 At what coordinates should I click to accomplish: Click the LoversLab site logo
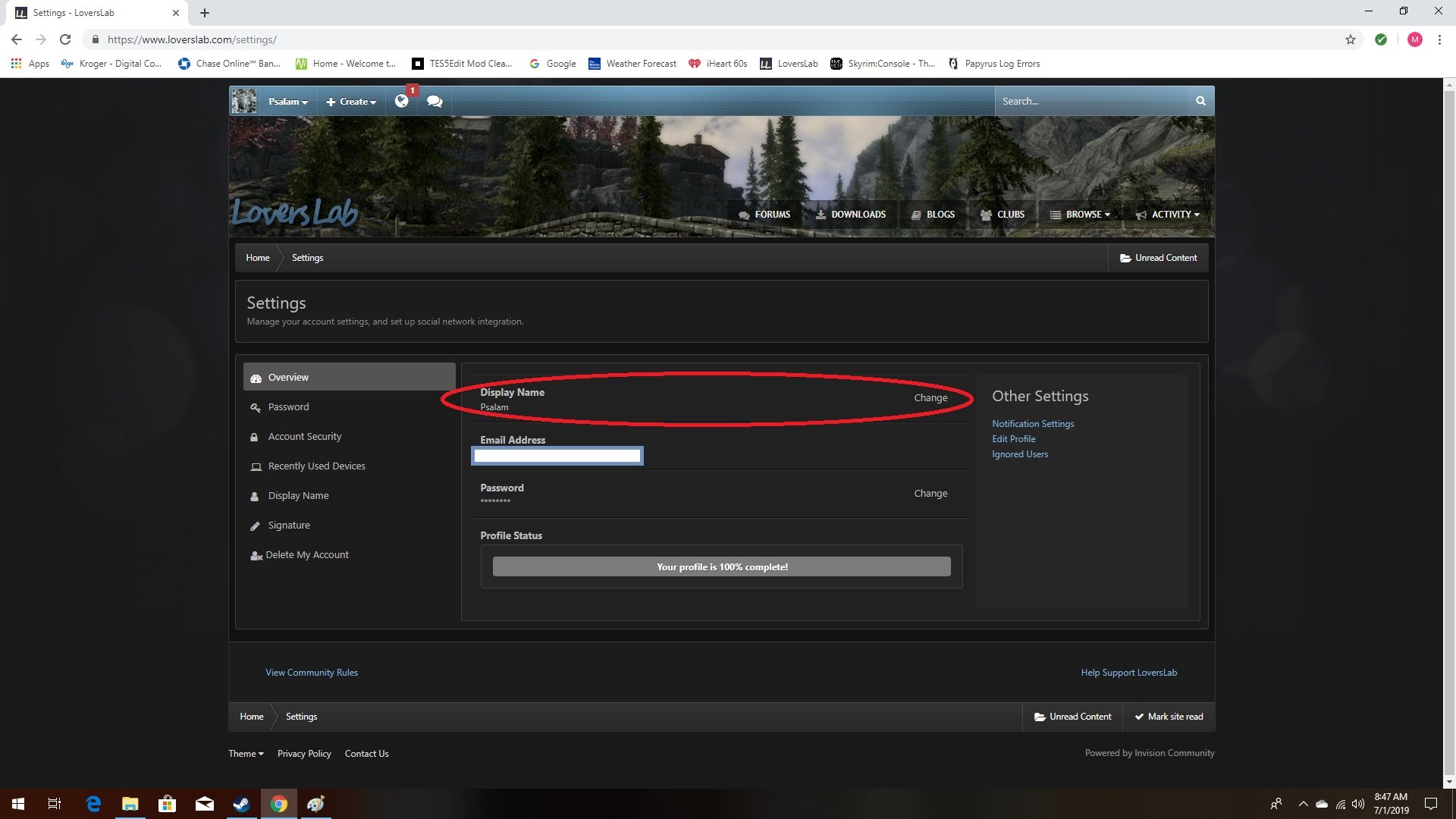point(294,212)
